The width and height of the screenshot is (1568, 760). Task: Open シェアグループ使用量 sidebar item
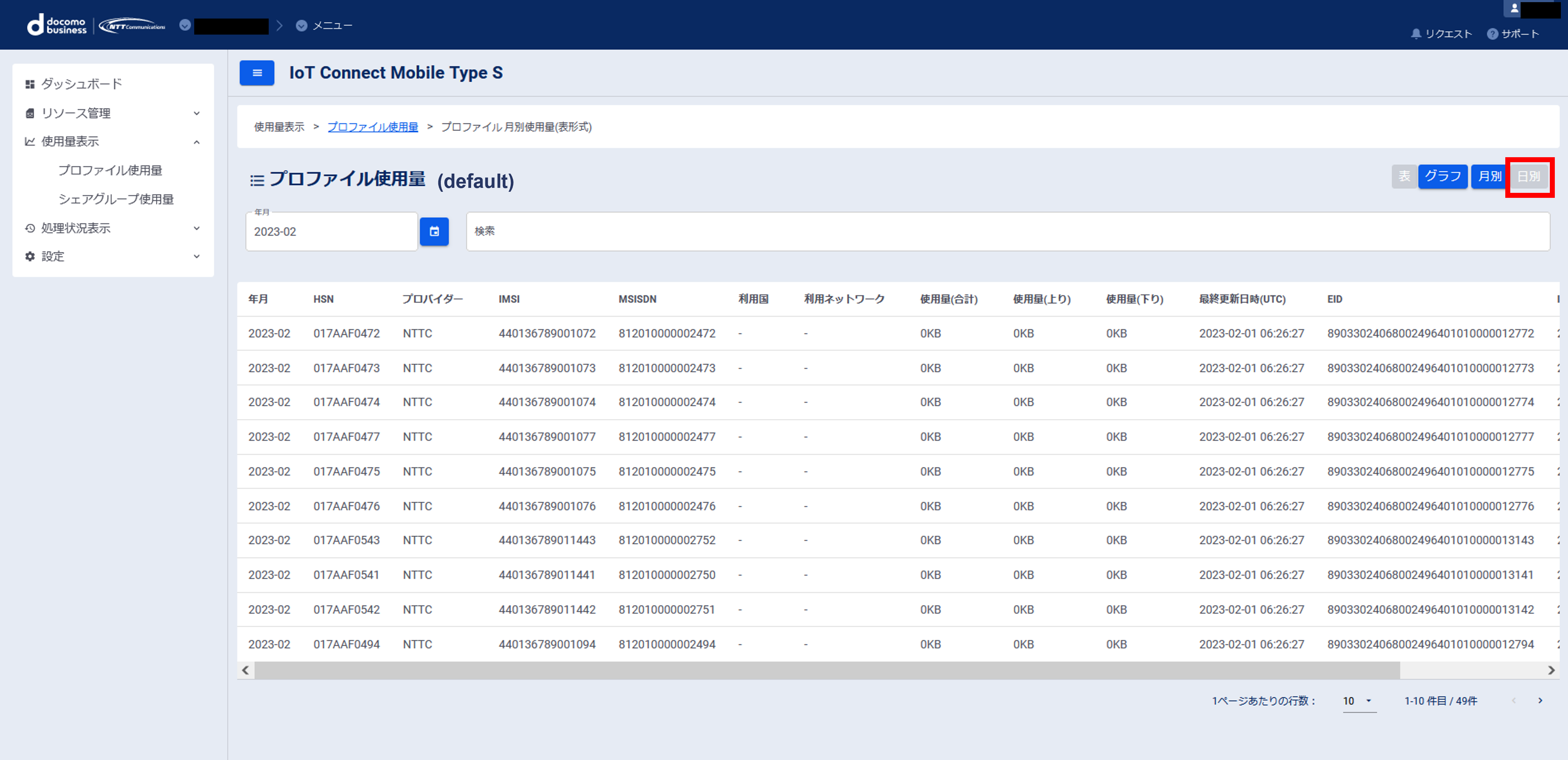(116, 199)
